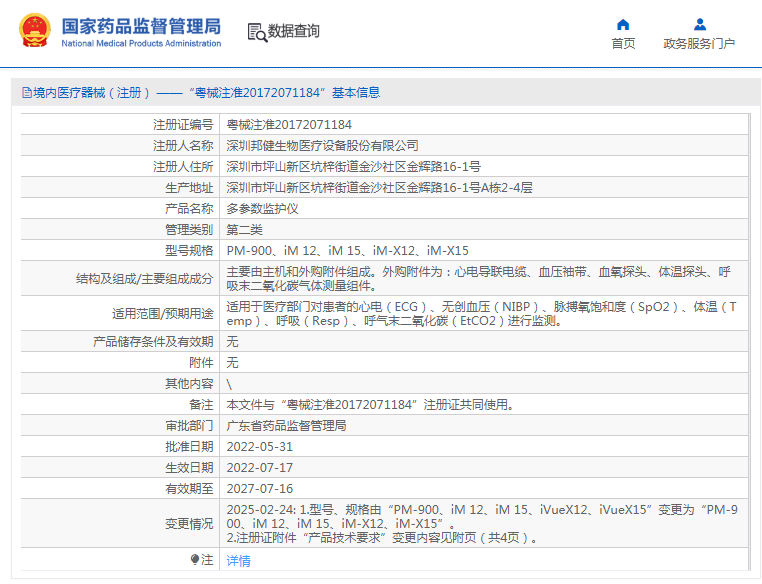Click the 数据查询 label
Image resolution: width=762 pixels, height=584 pixels.
coord(294,31)
